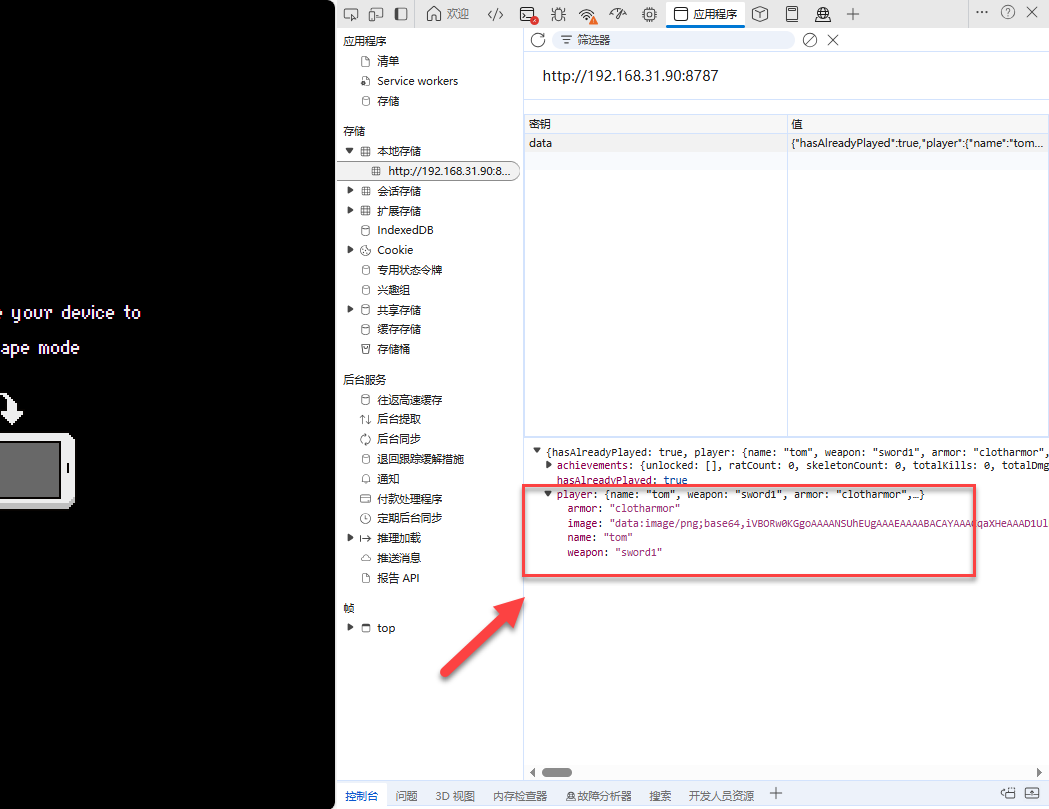This screenshot has height=809, width=1049.
Task: Open the Memory chip tool
Action: pos(649,14)
